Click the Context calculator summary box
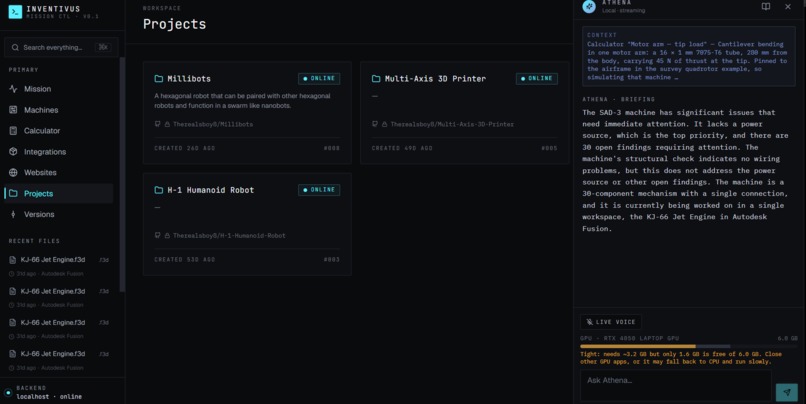 [689, 57]
